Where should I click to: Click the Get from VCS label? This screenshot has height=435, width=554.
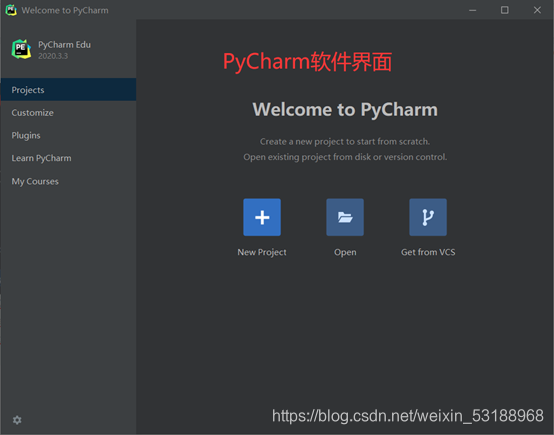click(428, 252)
